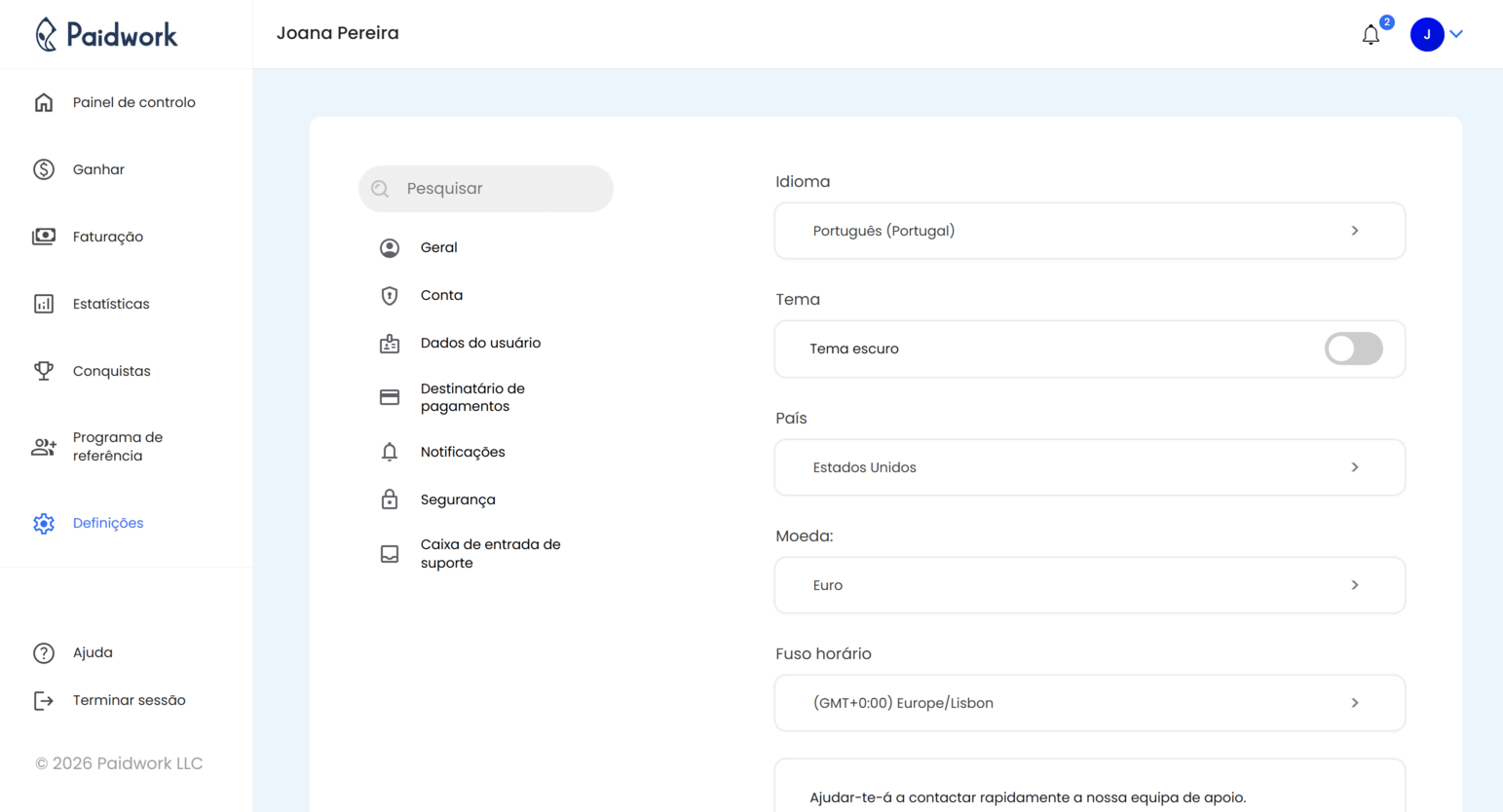Screen dimensions: 1503x812
Task: Open the Fuso horário Europe/Lisbon selector
Action: 1089,702
